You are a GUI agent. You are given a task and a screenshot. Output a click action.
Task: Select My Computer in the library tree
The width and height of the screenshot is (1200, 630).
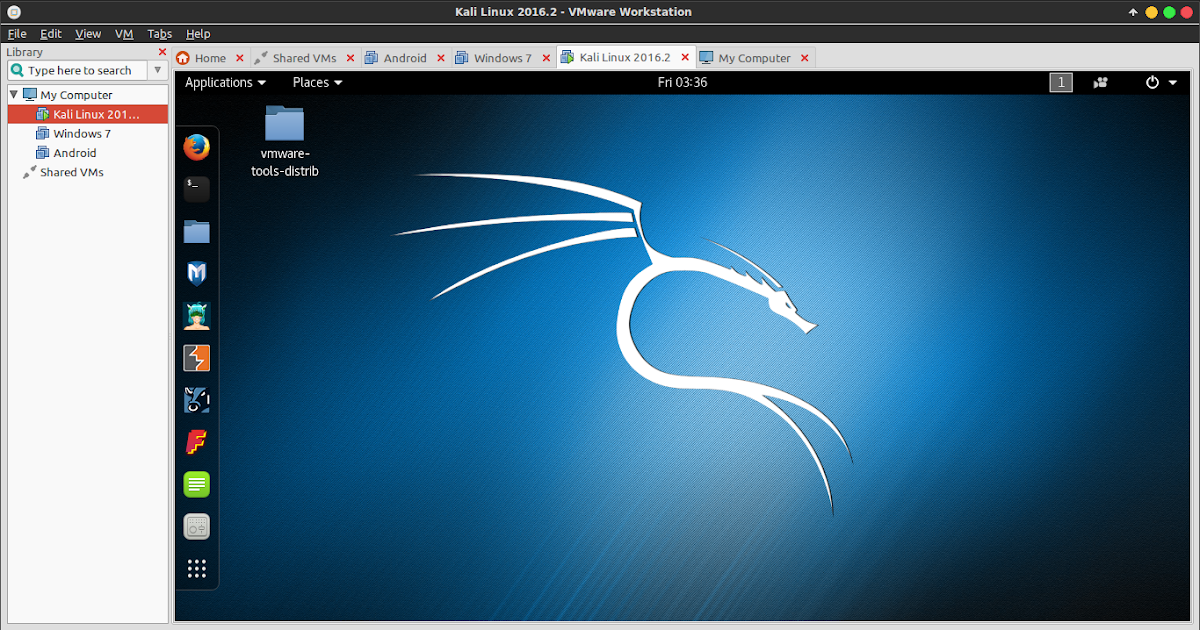point(76,95)
